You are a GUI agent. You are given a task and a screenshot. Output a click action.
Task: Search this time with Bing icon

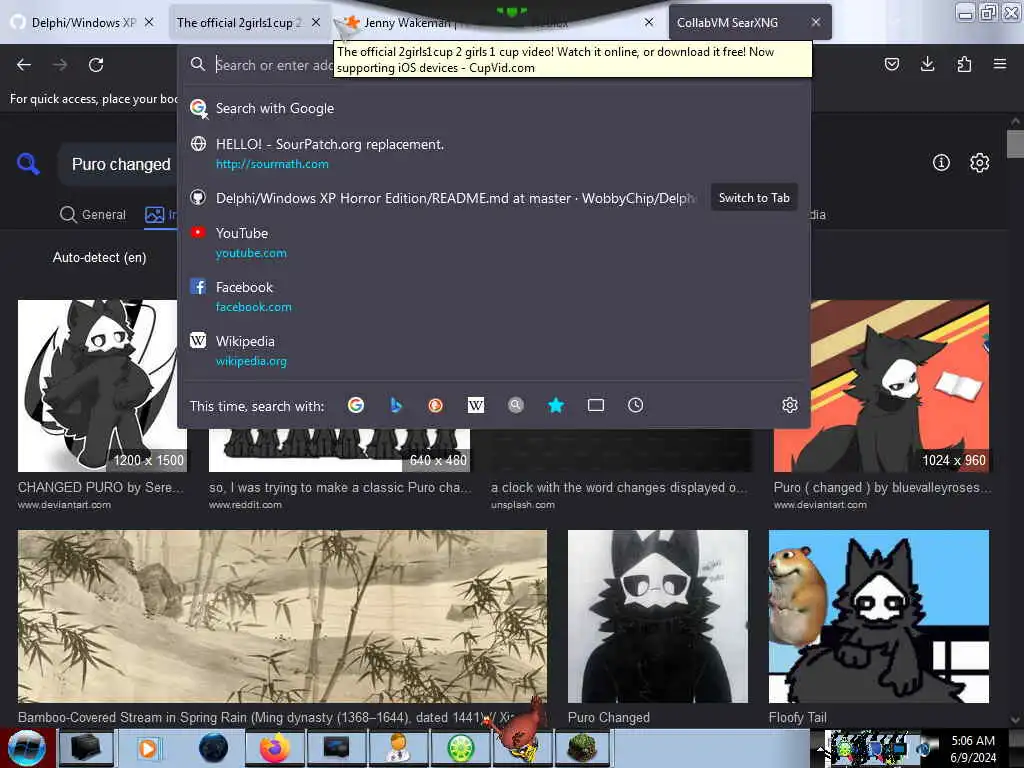pos(396,406)
